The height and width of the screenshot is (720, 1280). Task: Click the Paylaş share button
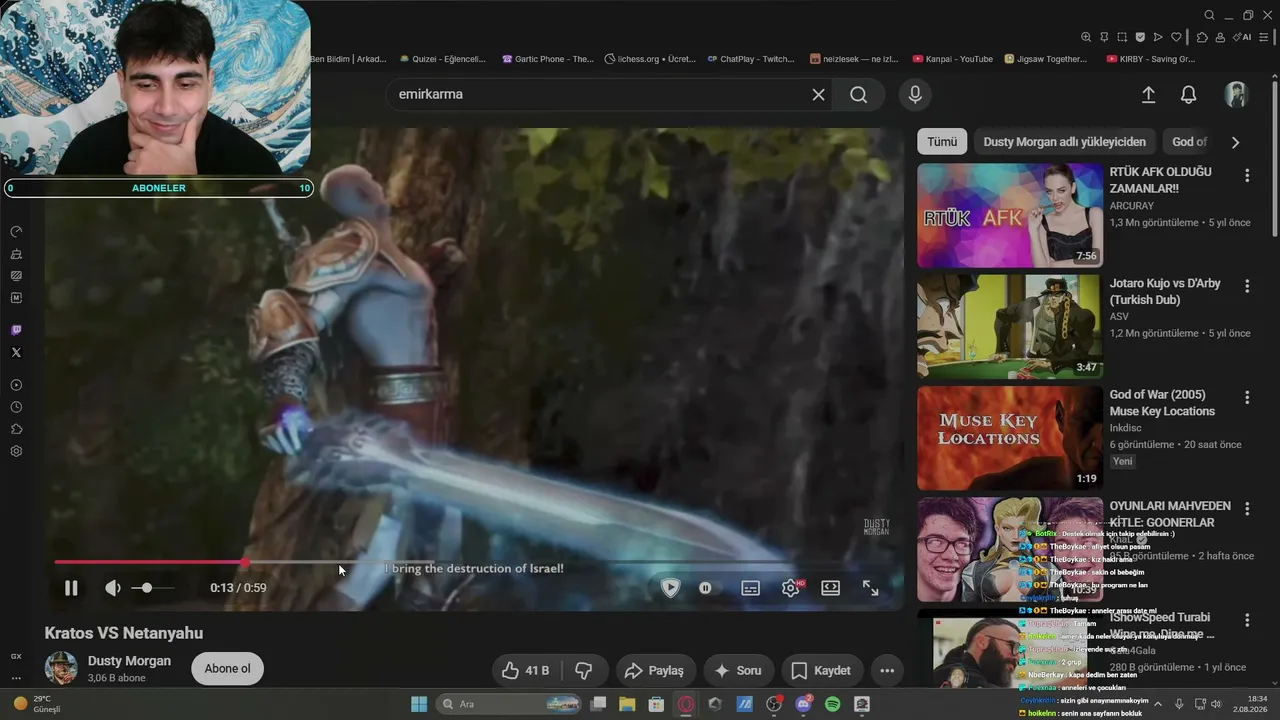point(655,670)
